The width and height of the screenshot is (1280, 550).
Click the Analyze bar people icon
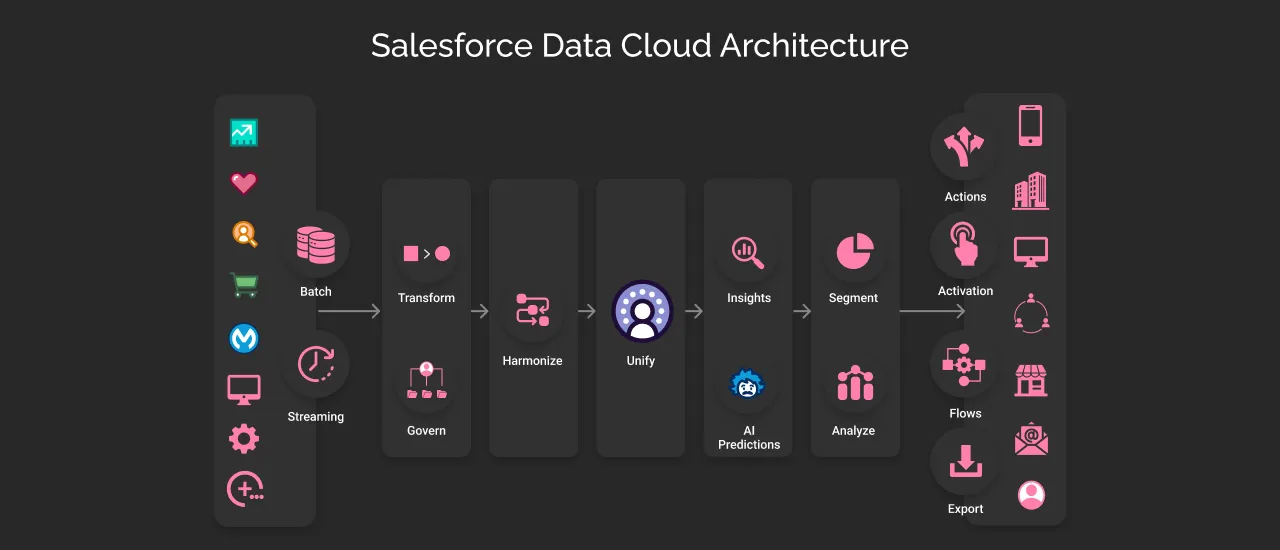click(x=855, y=383)
